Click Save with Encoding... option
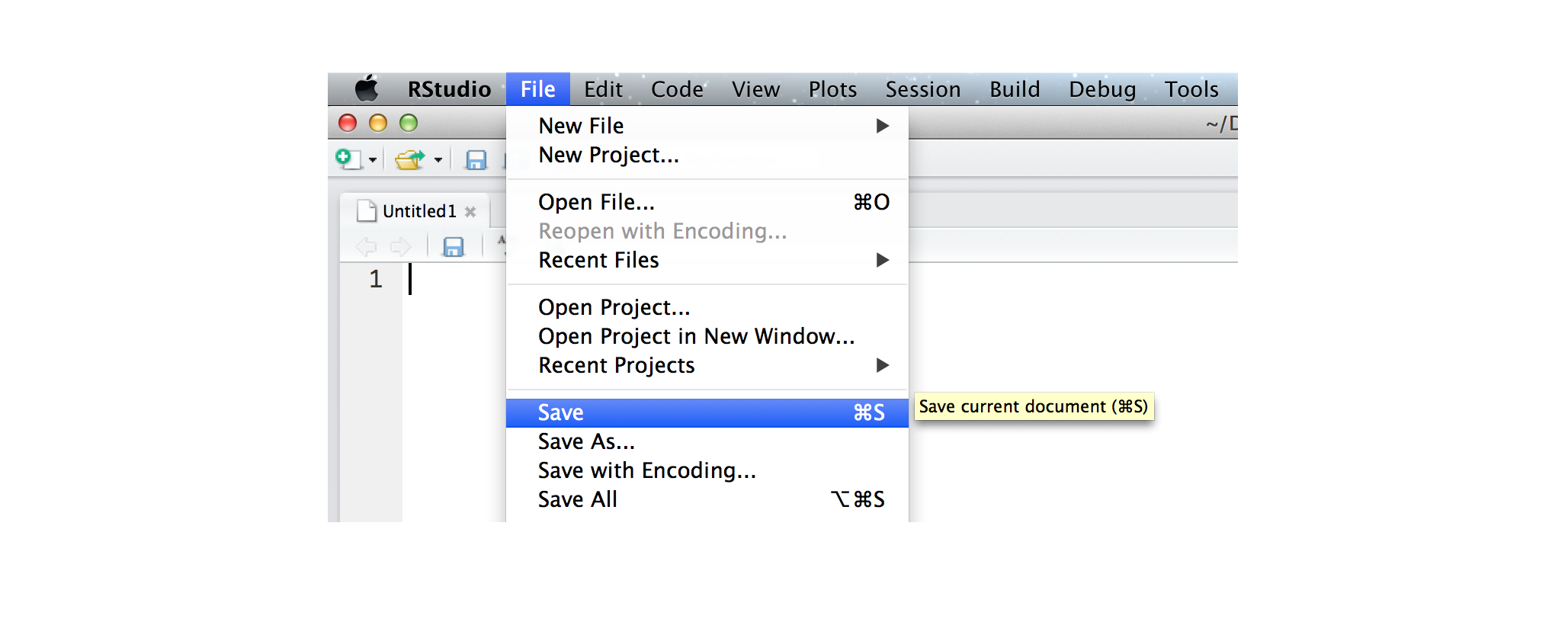This screenshot has width=1568, height=619. coord(646,470)
